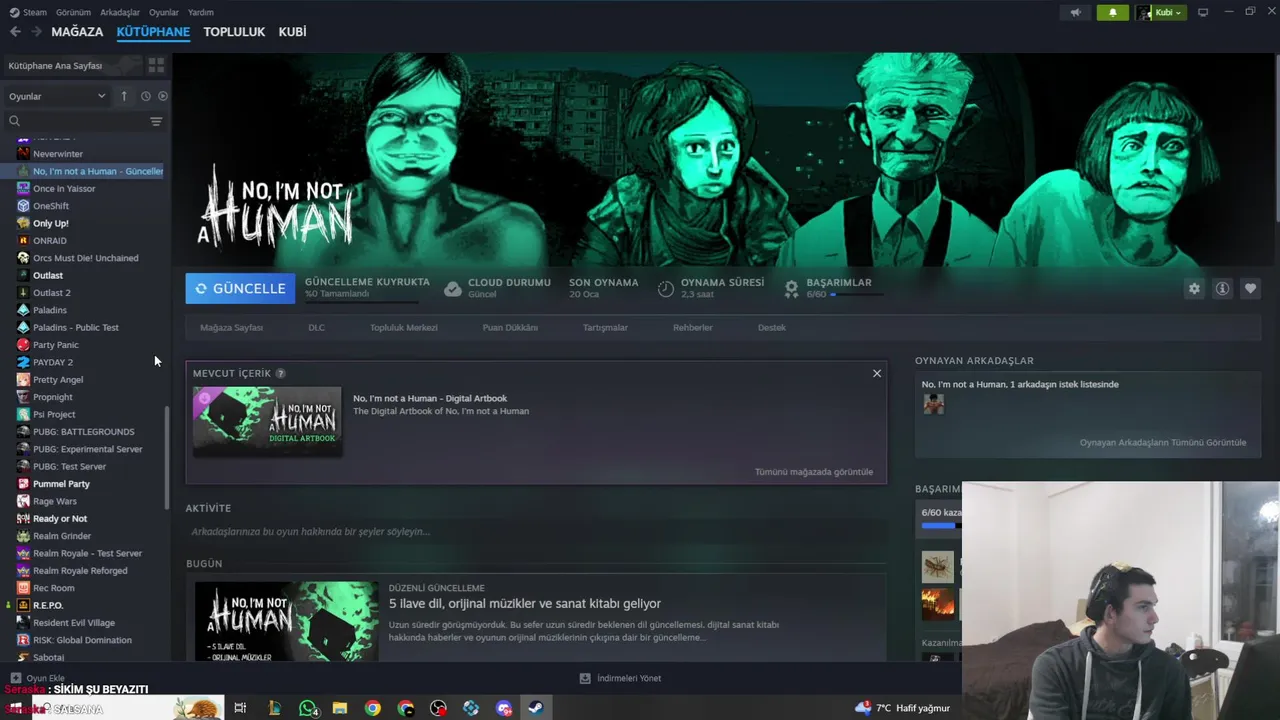This screenshot has height=720, width=1280.
Task: Click the achievements progress bar in header
Action: (x=857, y=295)
